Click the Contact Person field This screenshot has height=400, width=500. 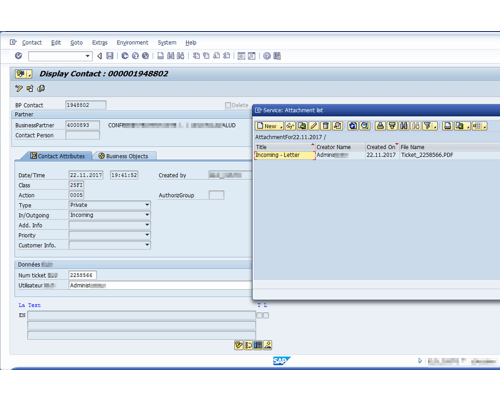[x=82, y=135]
